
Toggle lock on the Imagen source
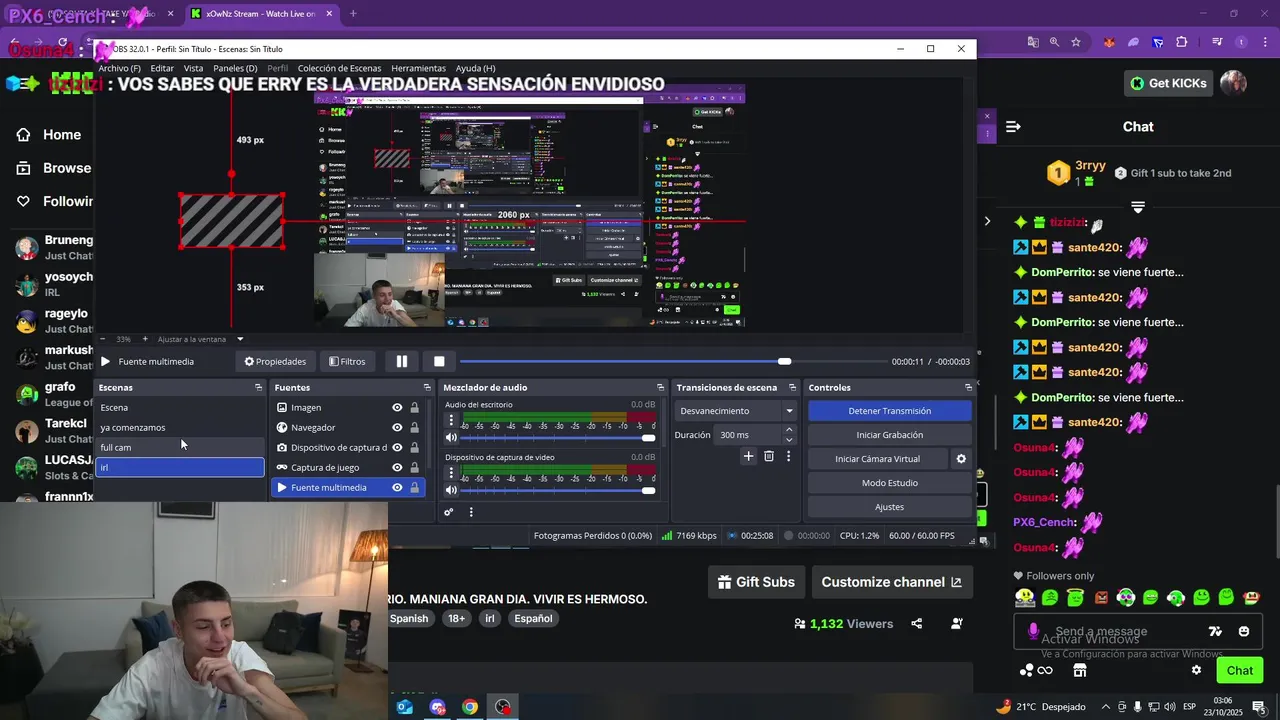(415, 407)
